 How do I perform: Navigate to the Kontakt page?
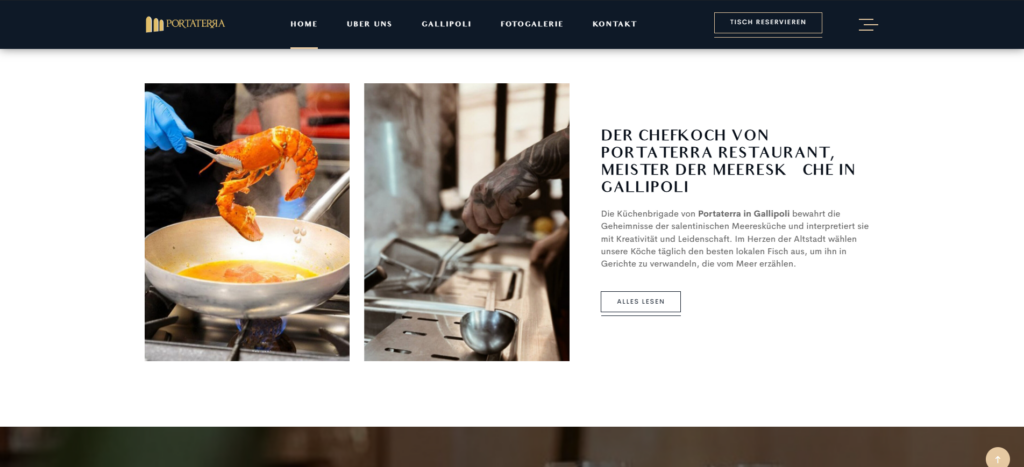tap(615, 24)
